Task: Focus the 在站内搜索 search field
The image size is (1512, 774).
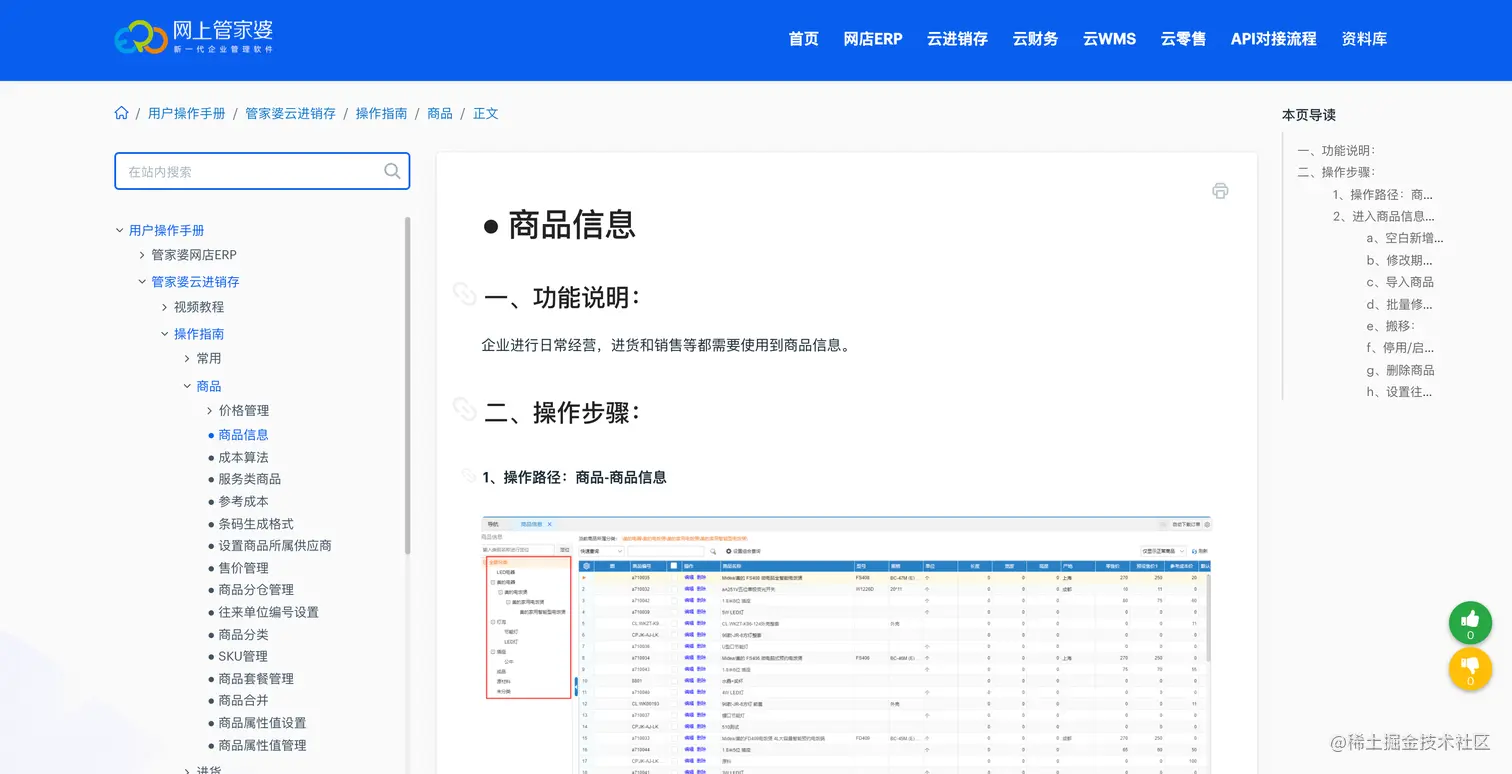Action: click(x=262, y=171)
